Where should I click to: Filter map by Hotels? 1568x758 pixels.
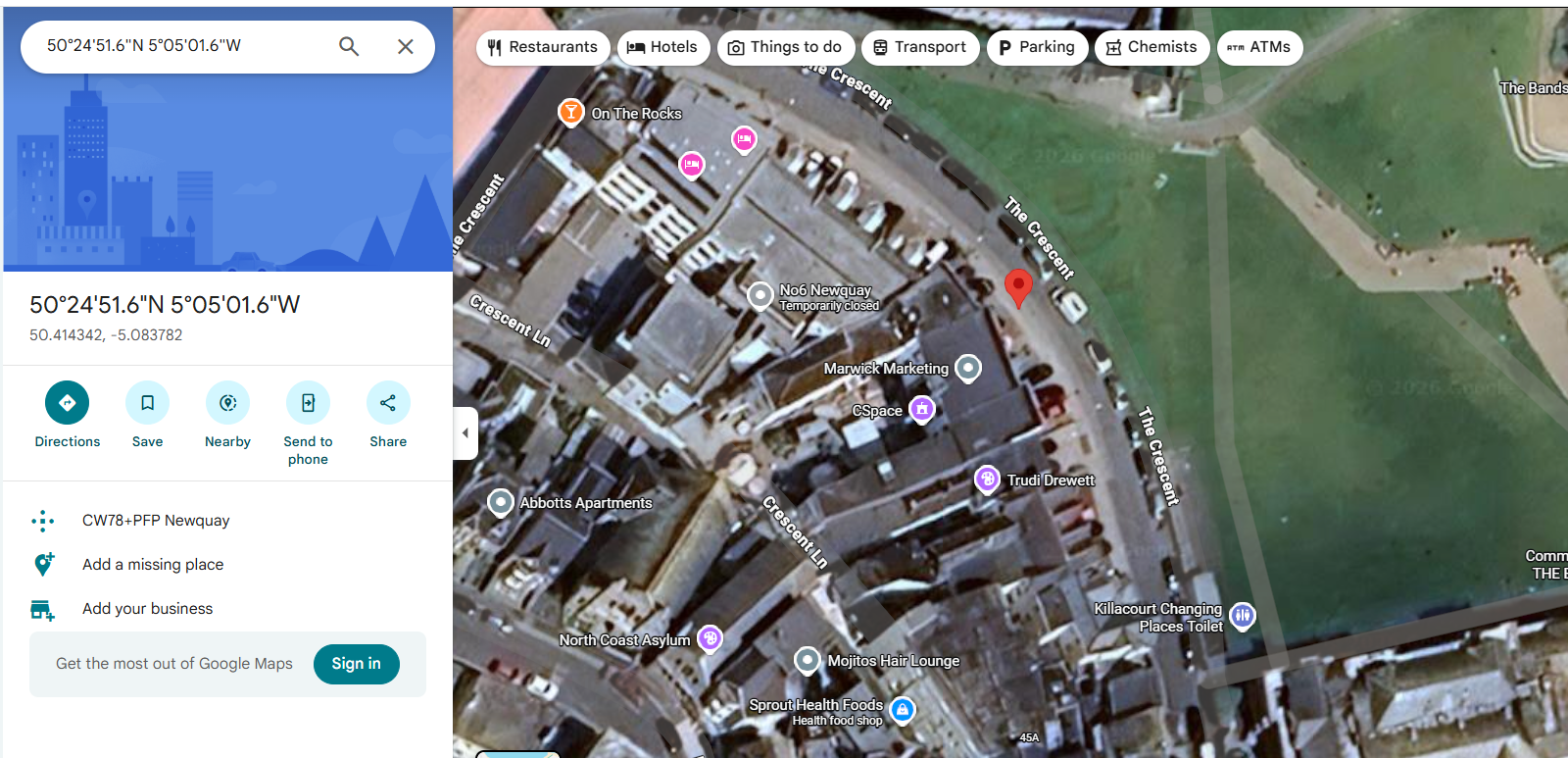(x=662, y=47)
